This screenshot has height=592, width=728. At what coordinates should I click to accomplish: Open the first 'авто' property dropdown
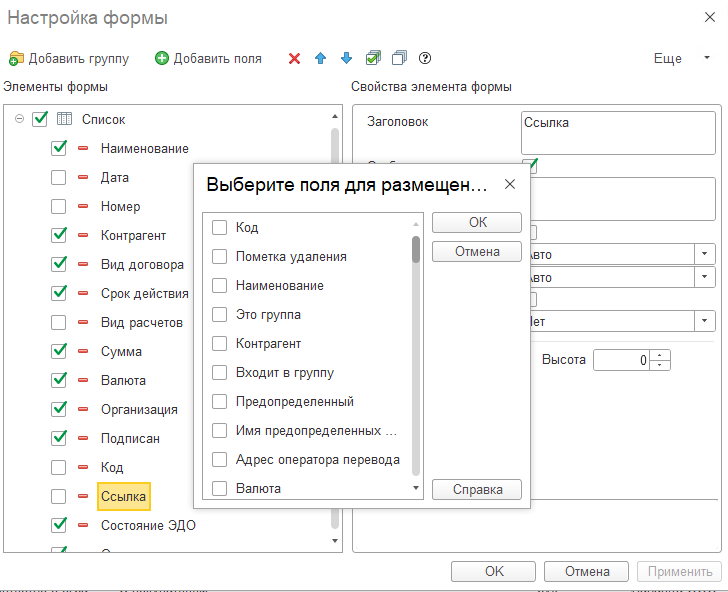point(704,254)
